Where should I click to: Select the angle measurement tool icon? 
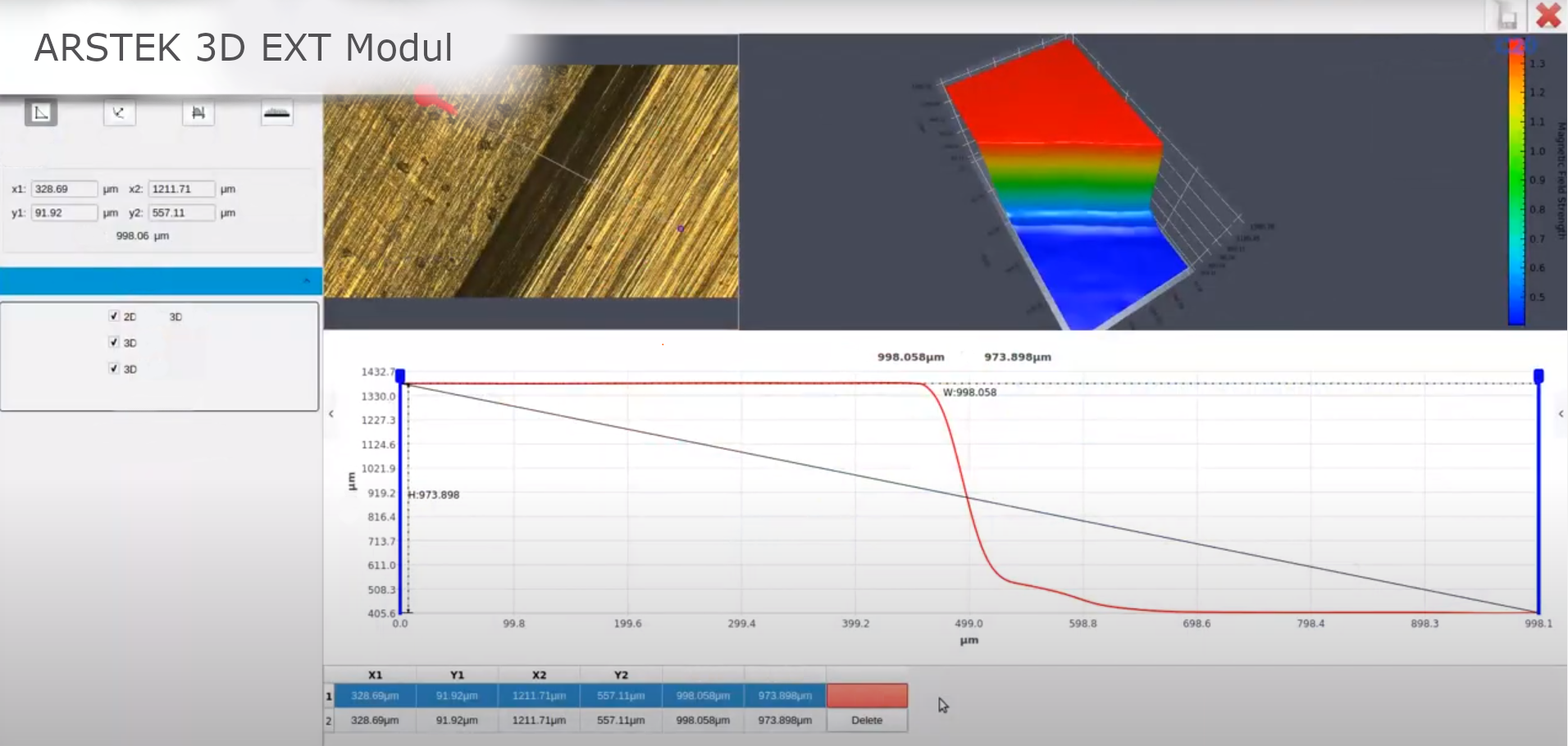pyautogui.click(x=120, y=112)
